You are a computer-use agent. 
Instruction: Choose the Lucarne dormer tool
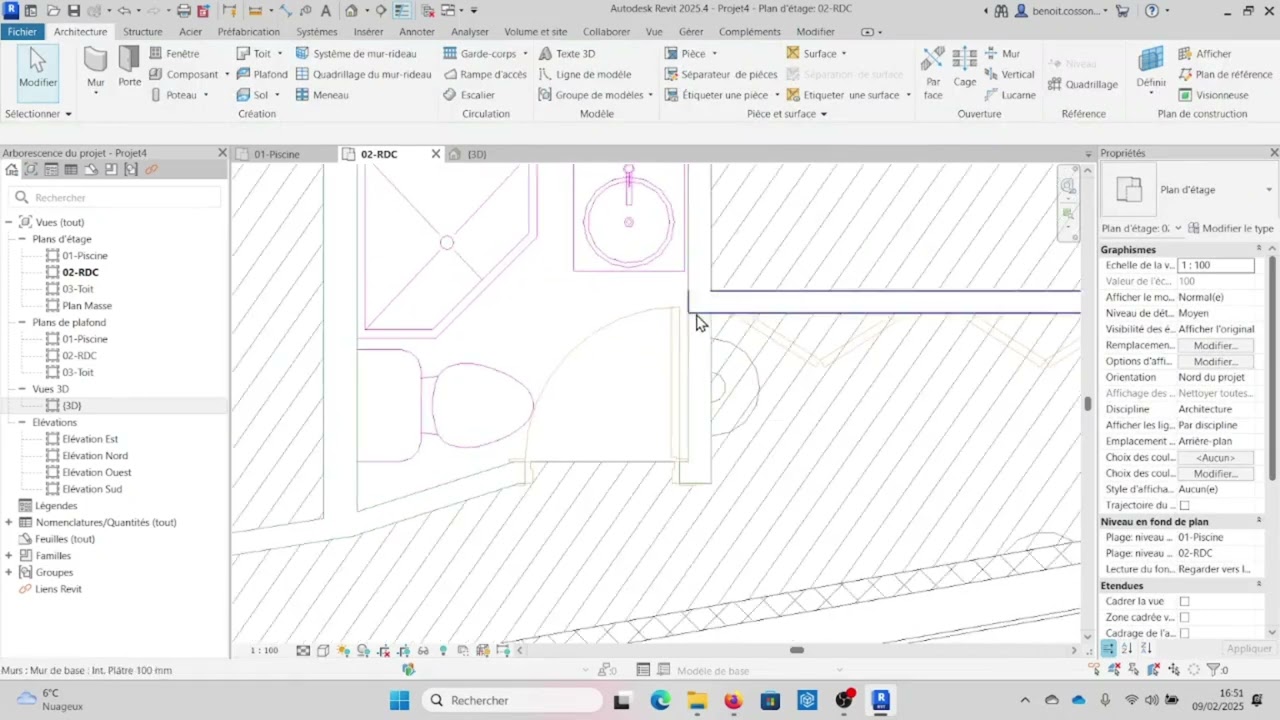tap(1010, 95)
